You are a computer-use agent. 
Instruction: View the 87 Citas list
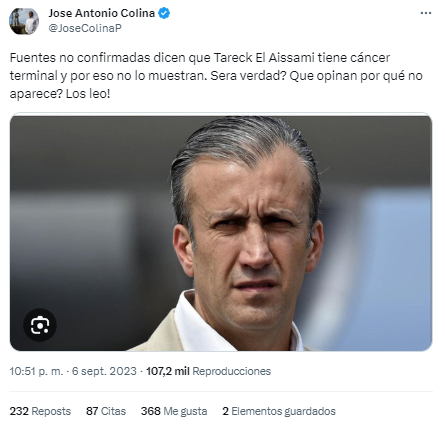click(106, 411)
